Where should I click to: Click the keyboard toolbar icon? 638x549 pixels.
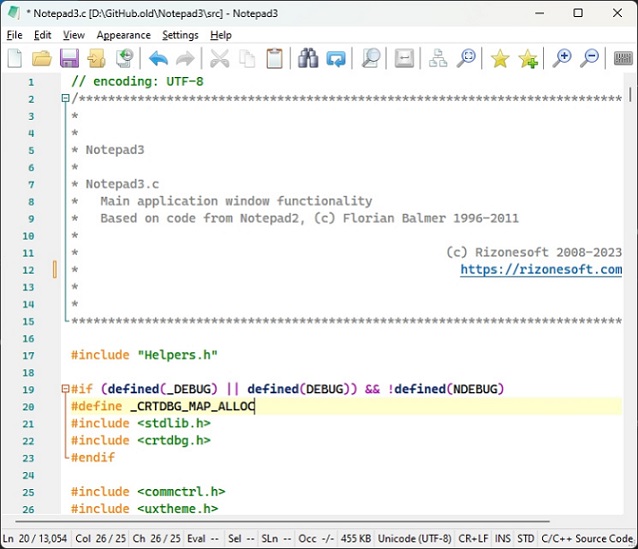click(623, 58)
